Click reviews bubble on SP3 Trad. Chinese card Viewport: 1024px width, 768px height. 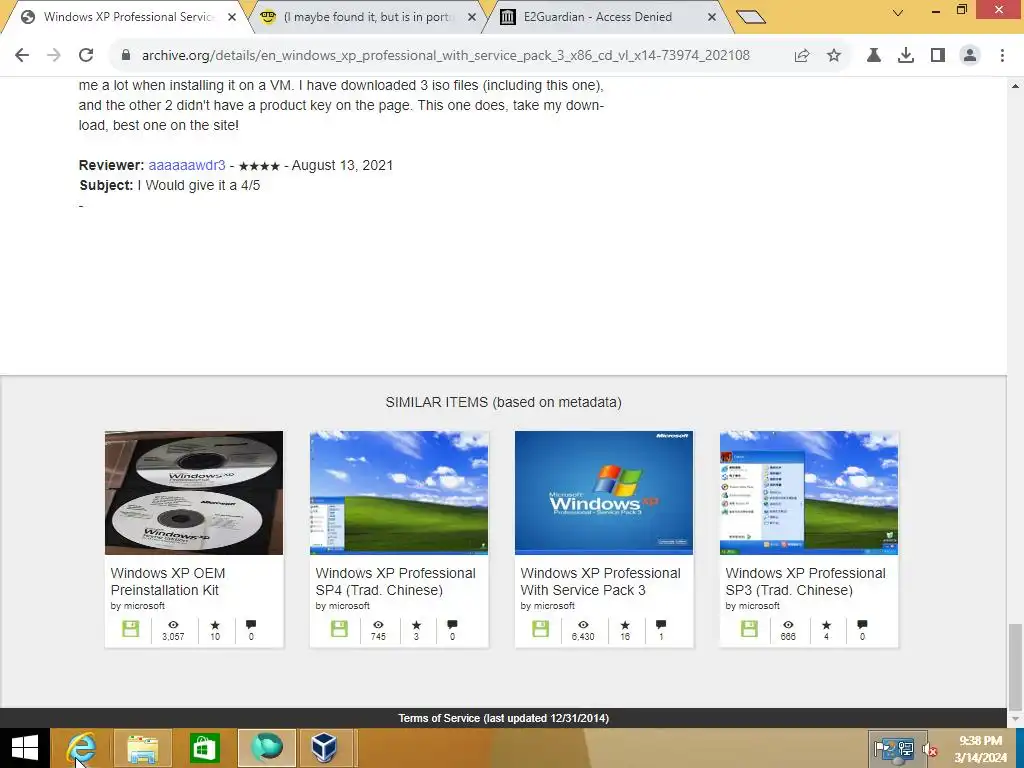[862, 625]
